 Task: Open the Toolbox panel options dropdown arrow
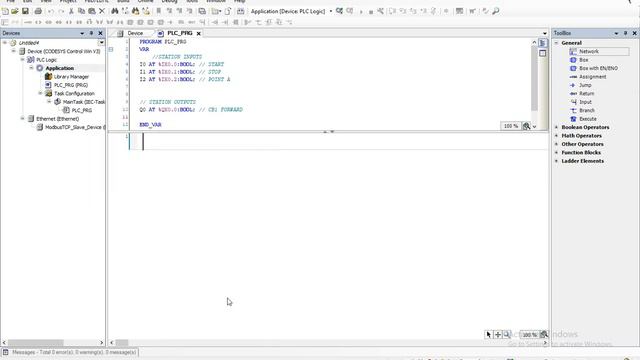point(616,33)
